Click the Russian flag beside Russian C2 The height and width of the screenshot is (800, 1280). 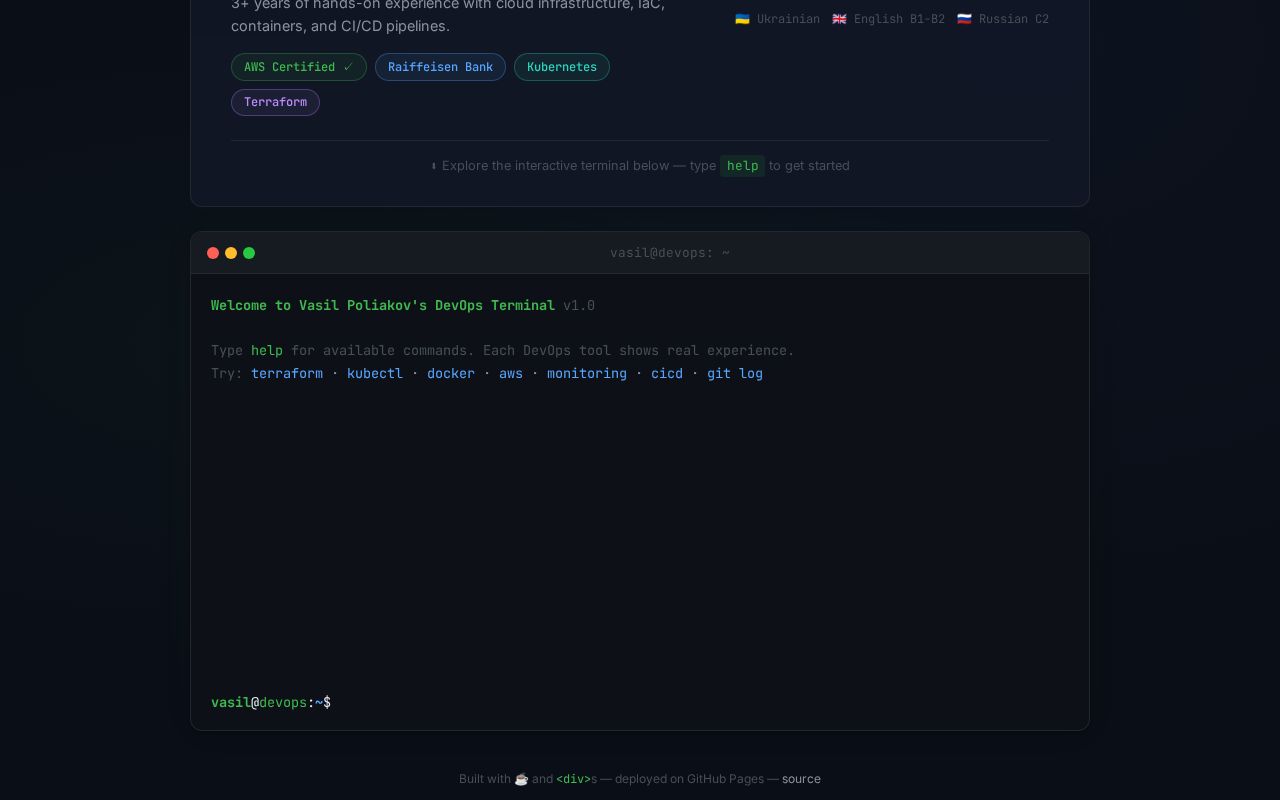pos(964,19)
